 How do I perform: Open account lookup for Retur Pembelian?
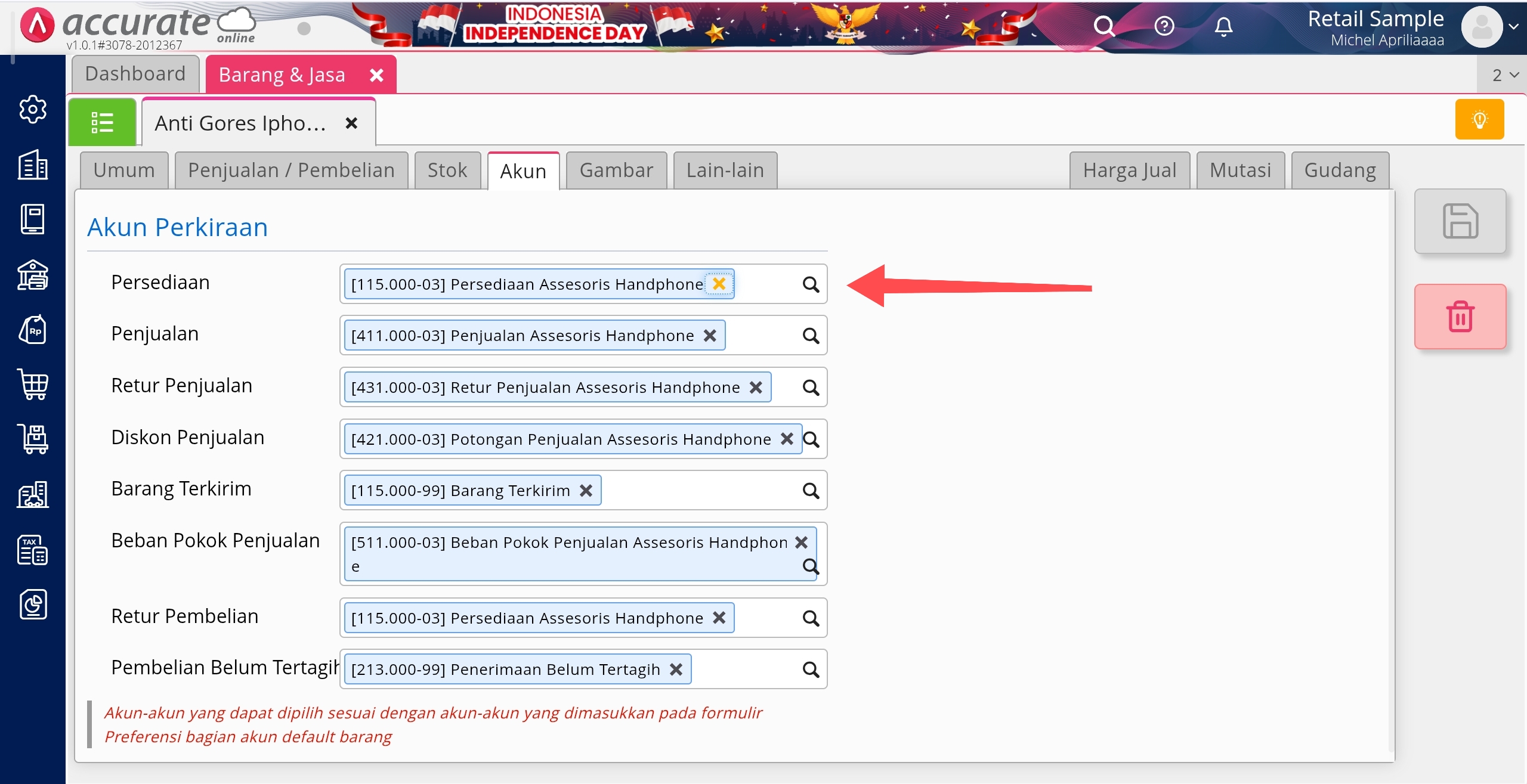pyautogui.click(x=811, y=618)
